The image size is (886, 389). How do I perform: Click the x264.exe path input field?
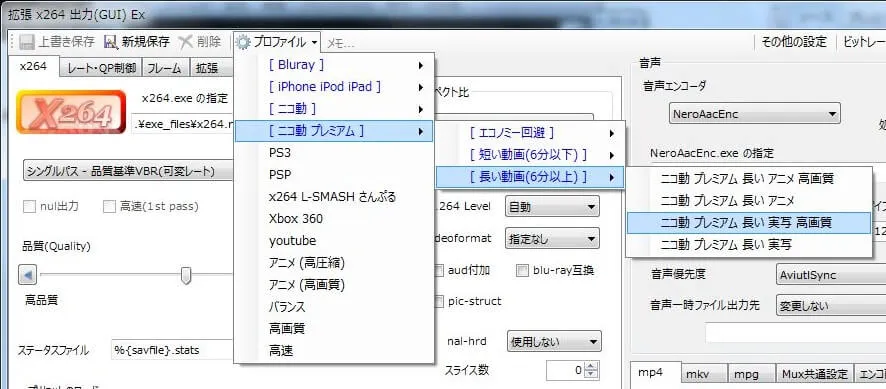pyautogui.click(x=184, y=124)
